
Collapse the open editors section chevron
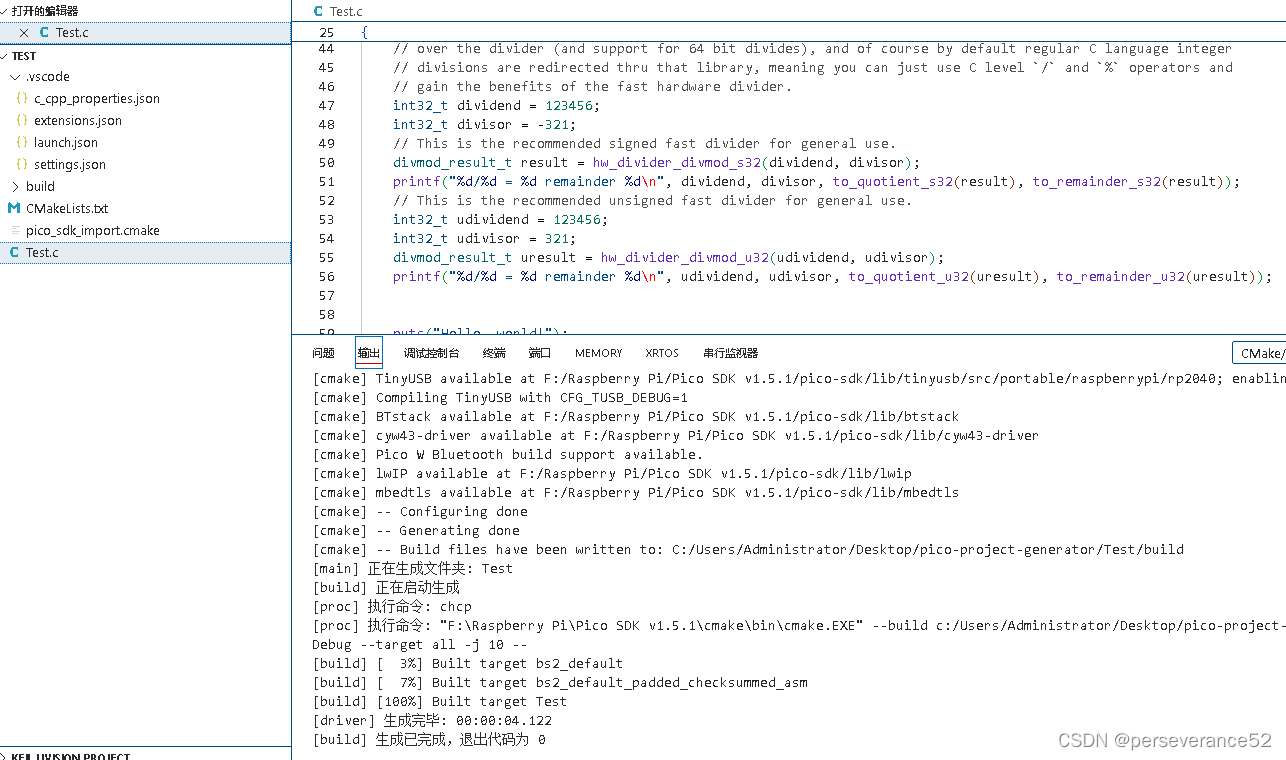tap(5, 10)
